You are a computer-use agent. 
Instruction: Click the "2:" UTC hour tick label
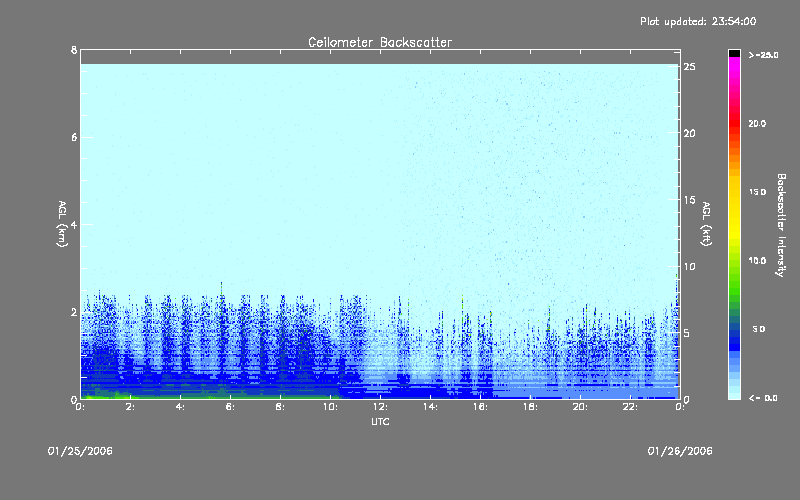[x=131, y=407]
